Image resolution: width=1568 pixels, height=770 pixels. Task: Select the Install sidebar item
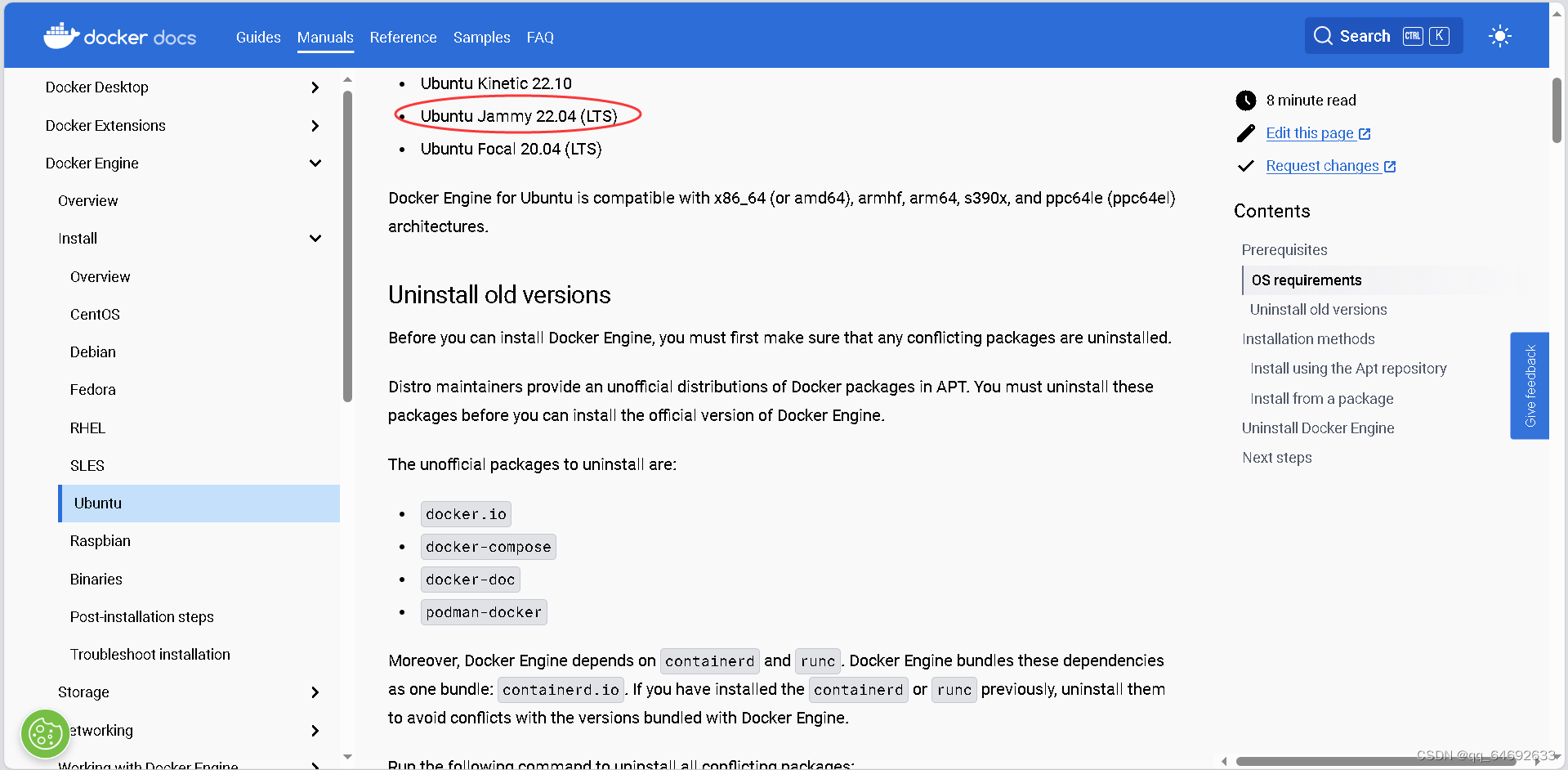coord(78,239)
